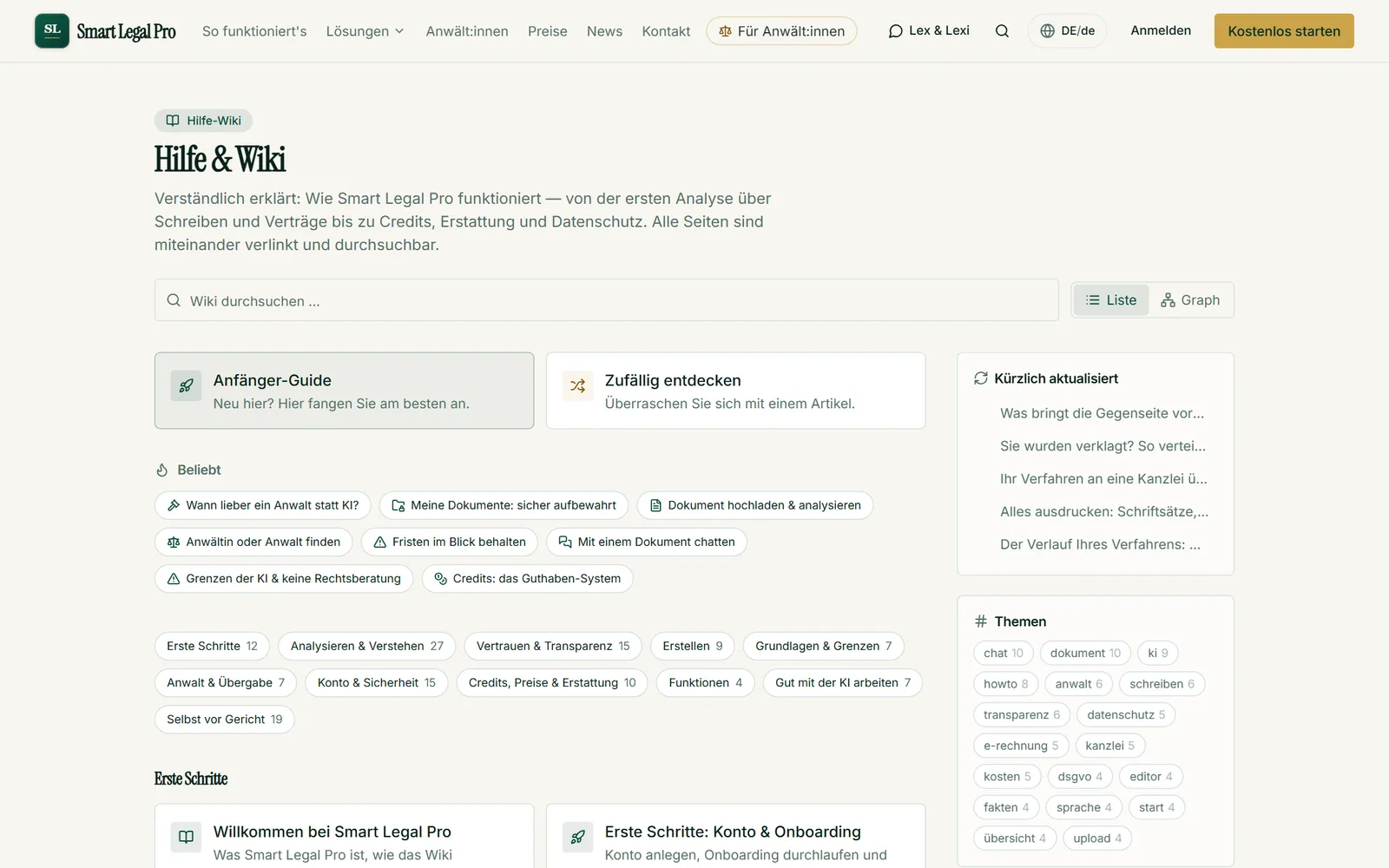
Task: Open Mit einem Dokument chatten article
Action: coord(647,542)
